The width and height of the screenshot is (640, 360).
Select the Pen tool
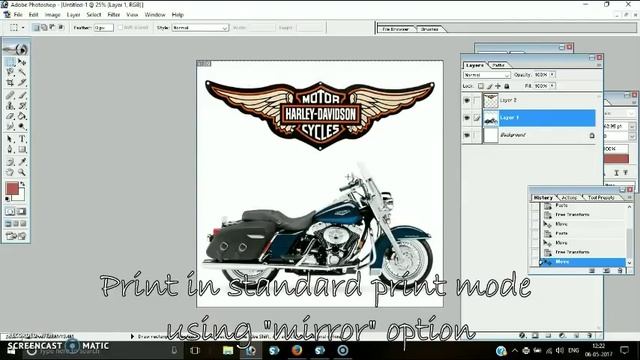[x=10, y=149]
